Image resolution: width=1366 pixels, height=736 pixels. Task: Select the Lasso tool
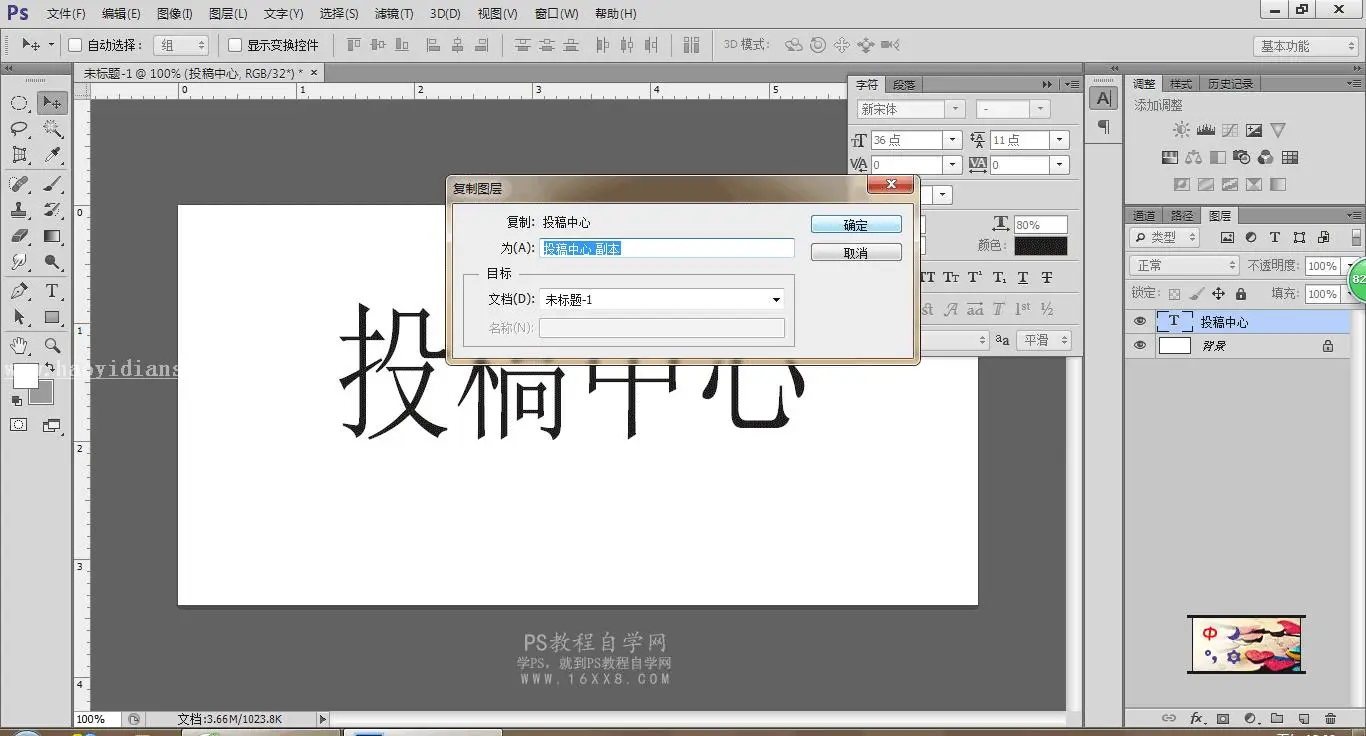pos(19,129)
